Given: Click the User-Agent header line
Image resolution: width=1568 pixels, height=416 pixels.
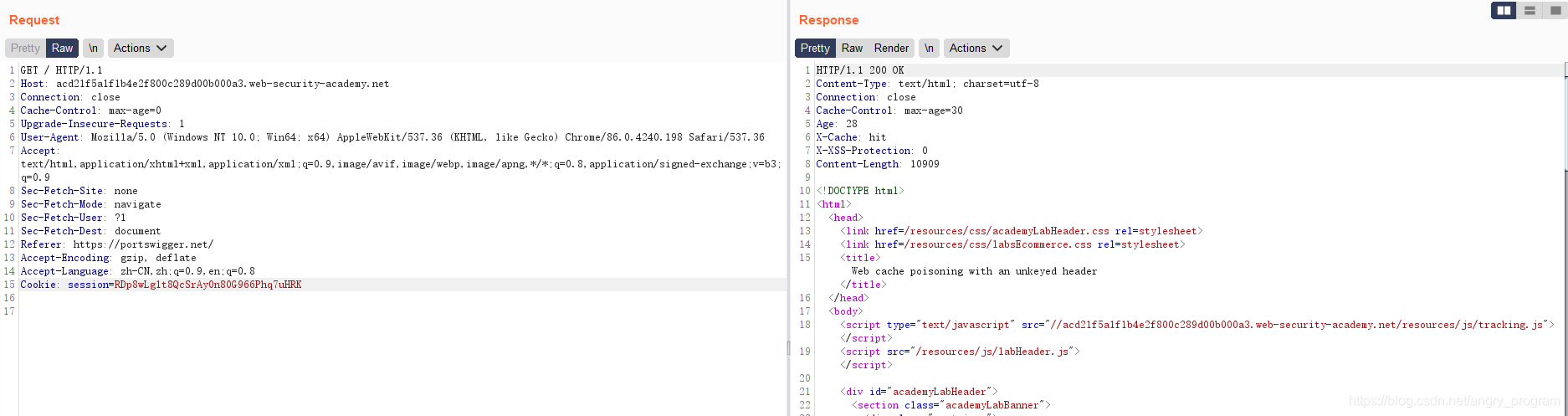Looking at the screenshot, I should (x=392, y=137).
